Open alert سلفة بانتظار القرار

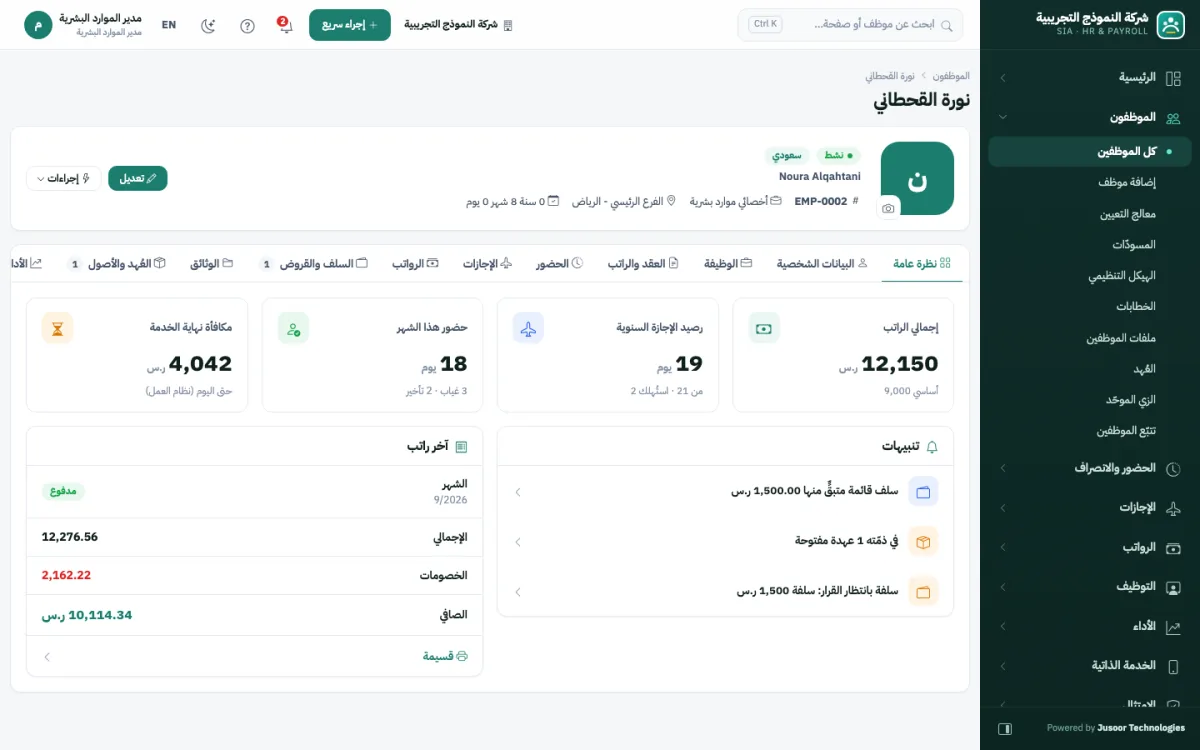(725, 591)
